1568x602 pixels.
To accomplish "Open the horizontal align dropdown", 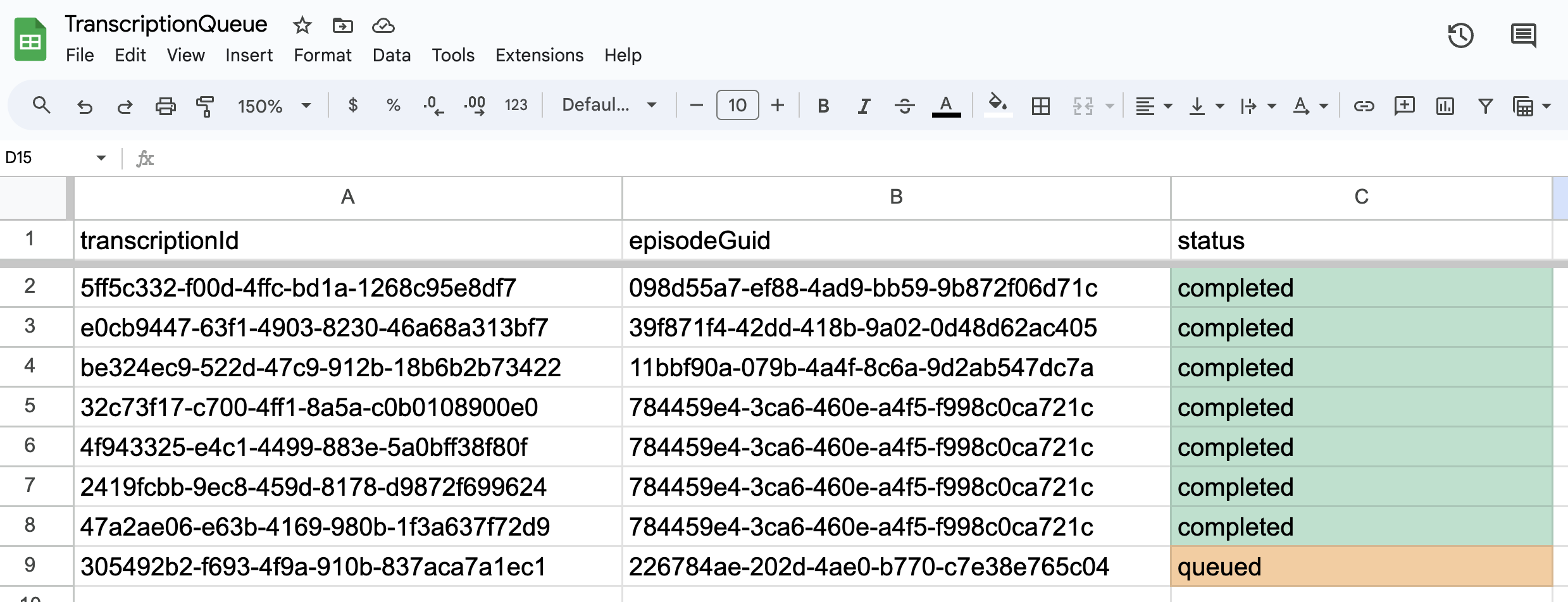I will (1153, 106).
